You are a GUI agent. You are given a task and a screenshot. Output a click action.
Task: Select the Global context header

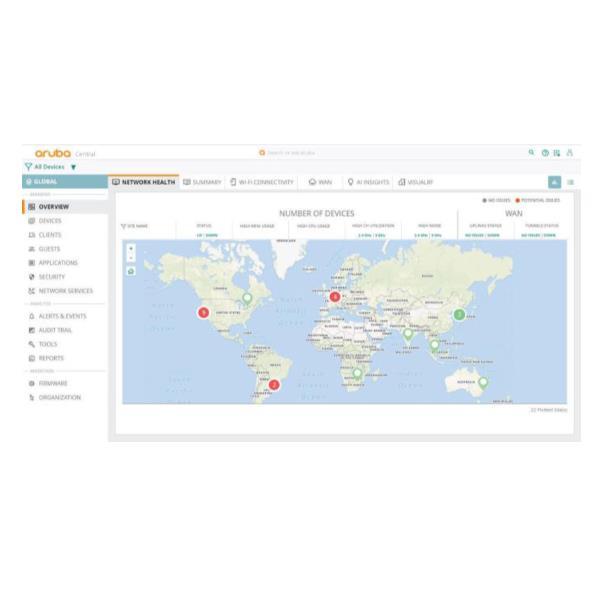click(x=65, y=181)
